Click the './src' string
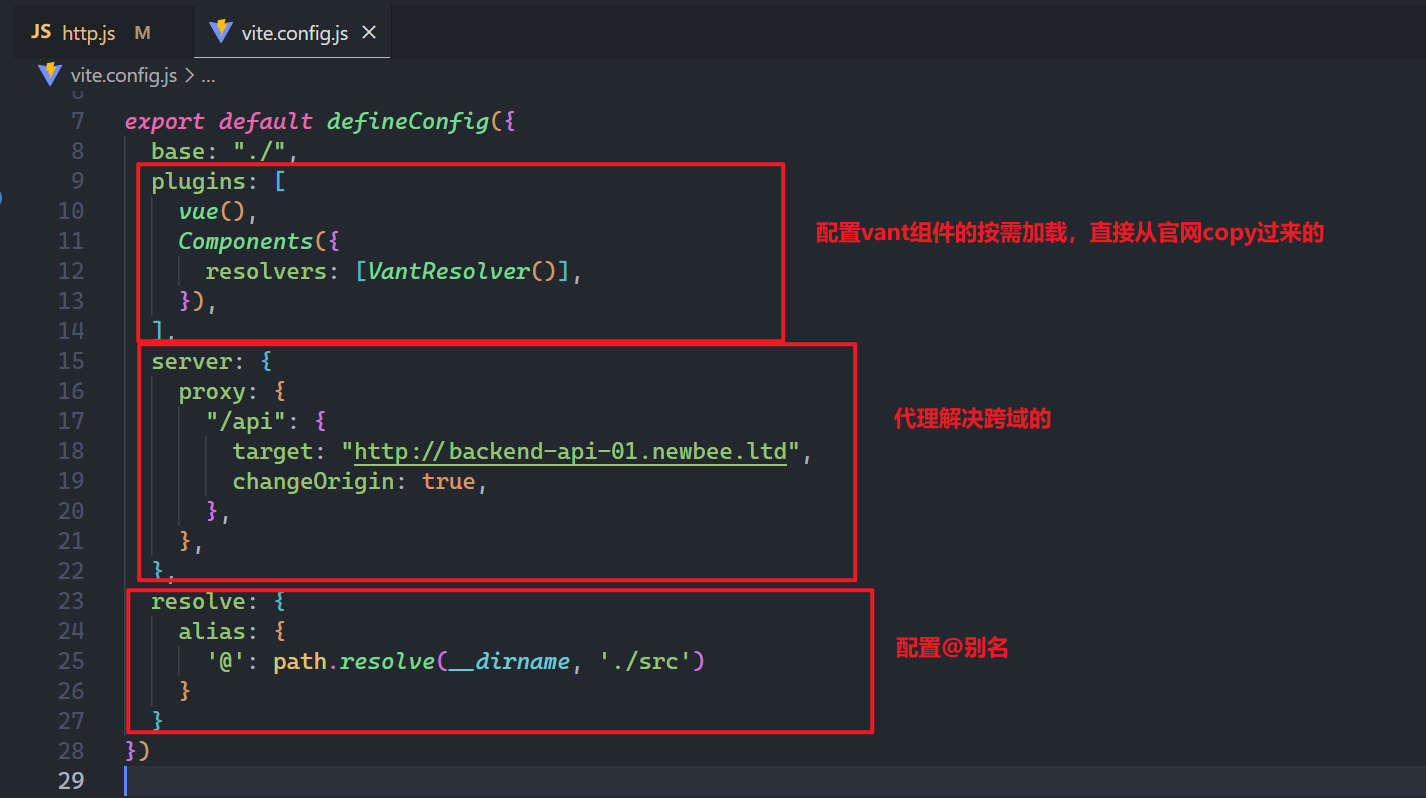The width and height of the screenshot is (1426, 798). [x=645, y=661]
